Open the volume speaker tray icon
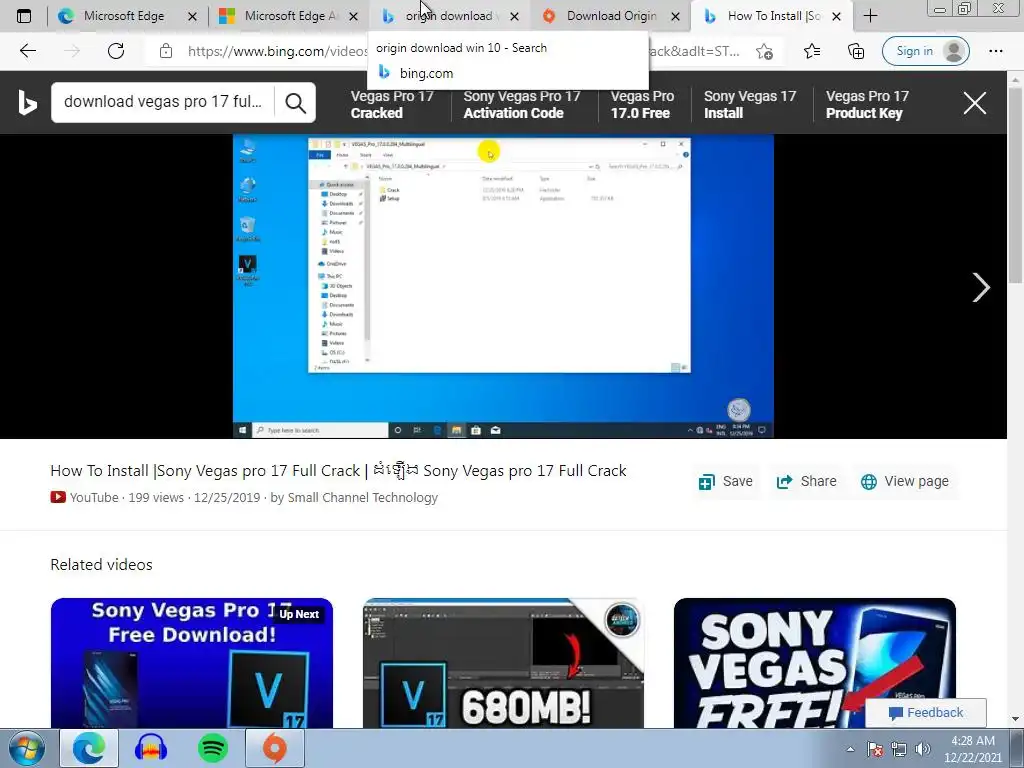Screen dimensions: 1024x768 [x=923, y=749]
